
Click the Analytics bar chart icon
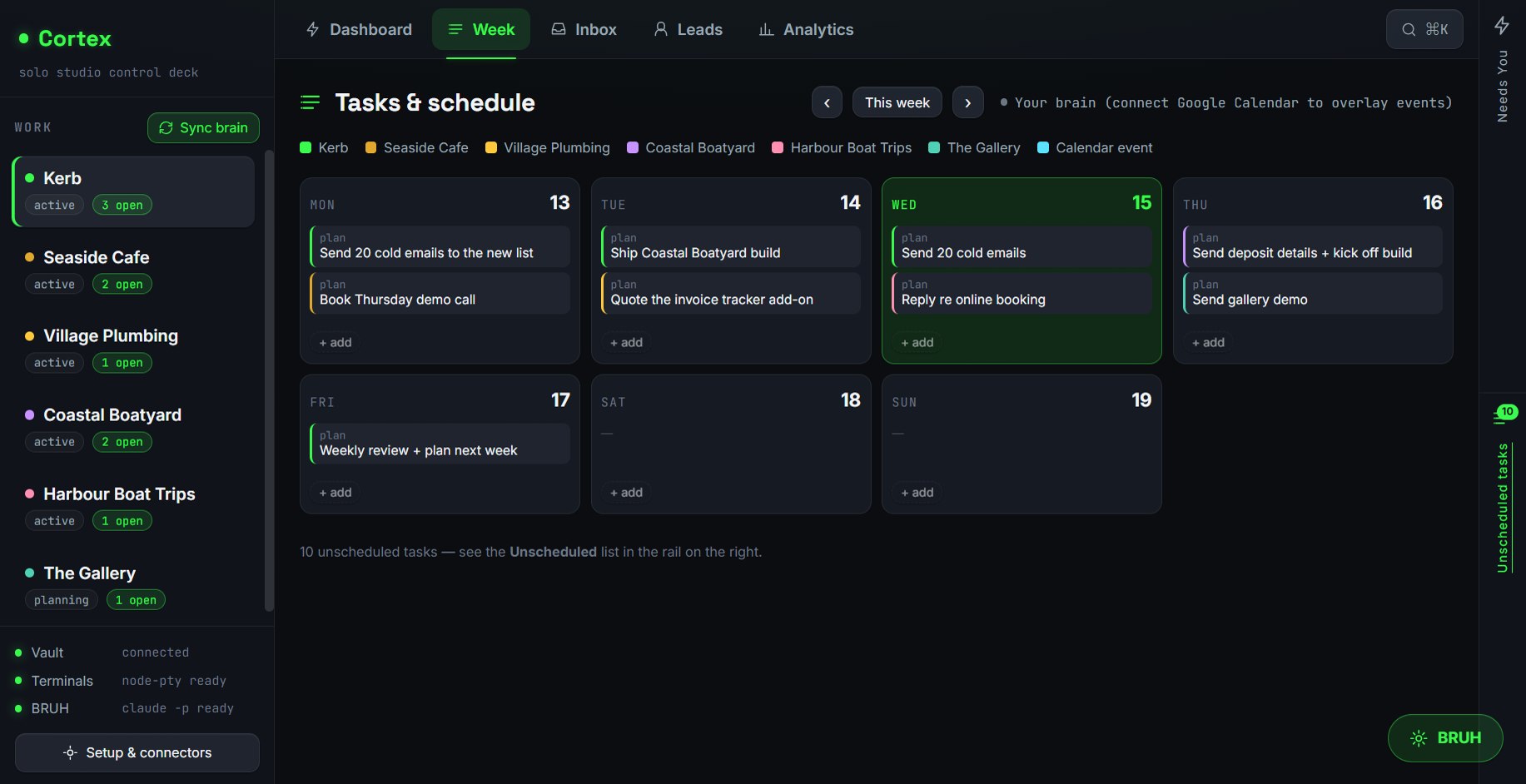tap(766, 29)
